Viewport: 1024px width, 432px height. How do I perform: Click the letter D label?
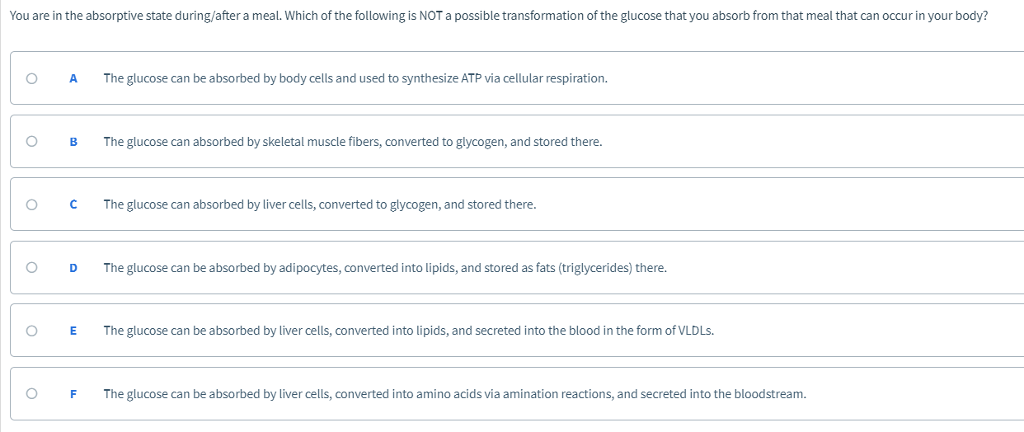[x=73, y=268]
